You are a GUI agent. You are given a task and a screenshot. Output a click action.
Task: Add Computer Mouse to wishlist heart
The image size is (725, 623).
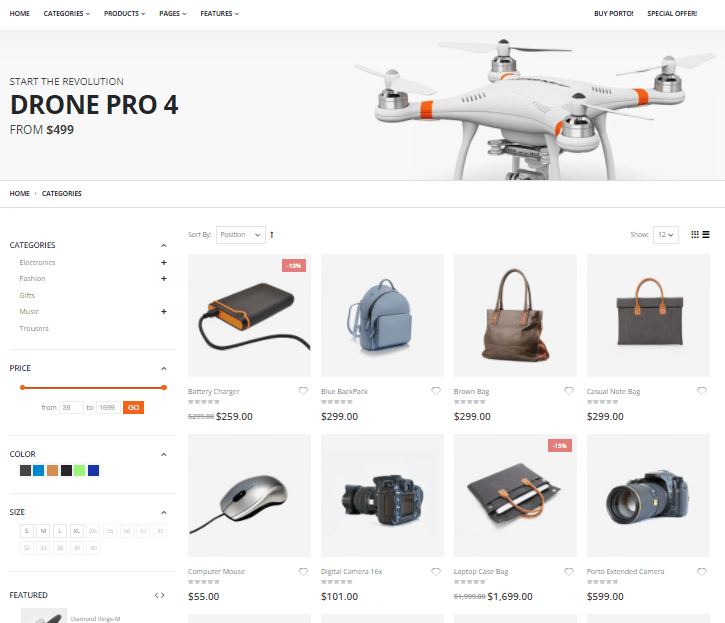[303, 571]
